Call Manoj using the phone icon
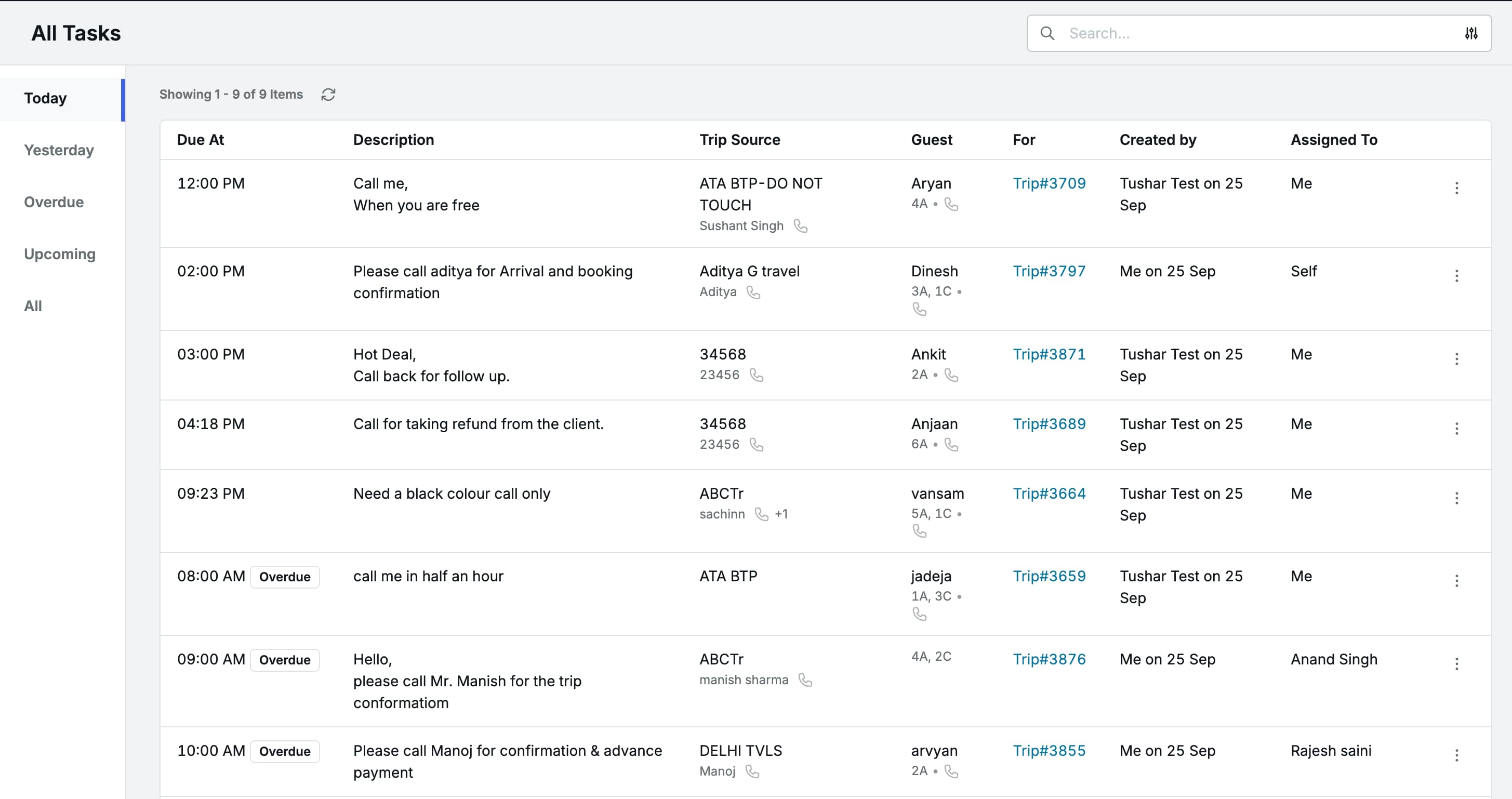Viewport: 1512px width, 799px height. coord(752,772)
